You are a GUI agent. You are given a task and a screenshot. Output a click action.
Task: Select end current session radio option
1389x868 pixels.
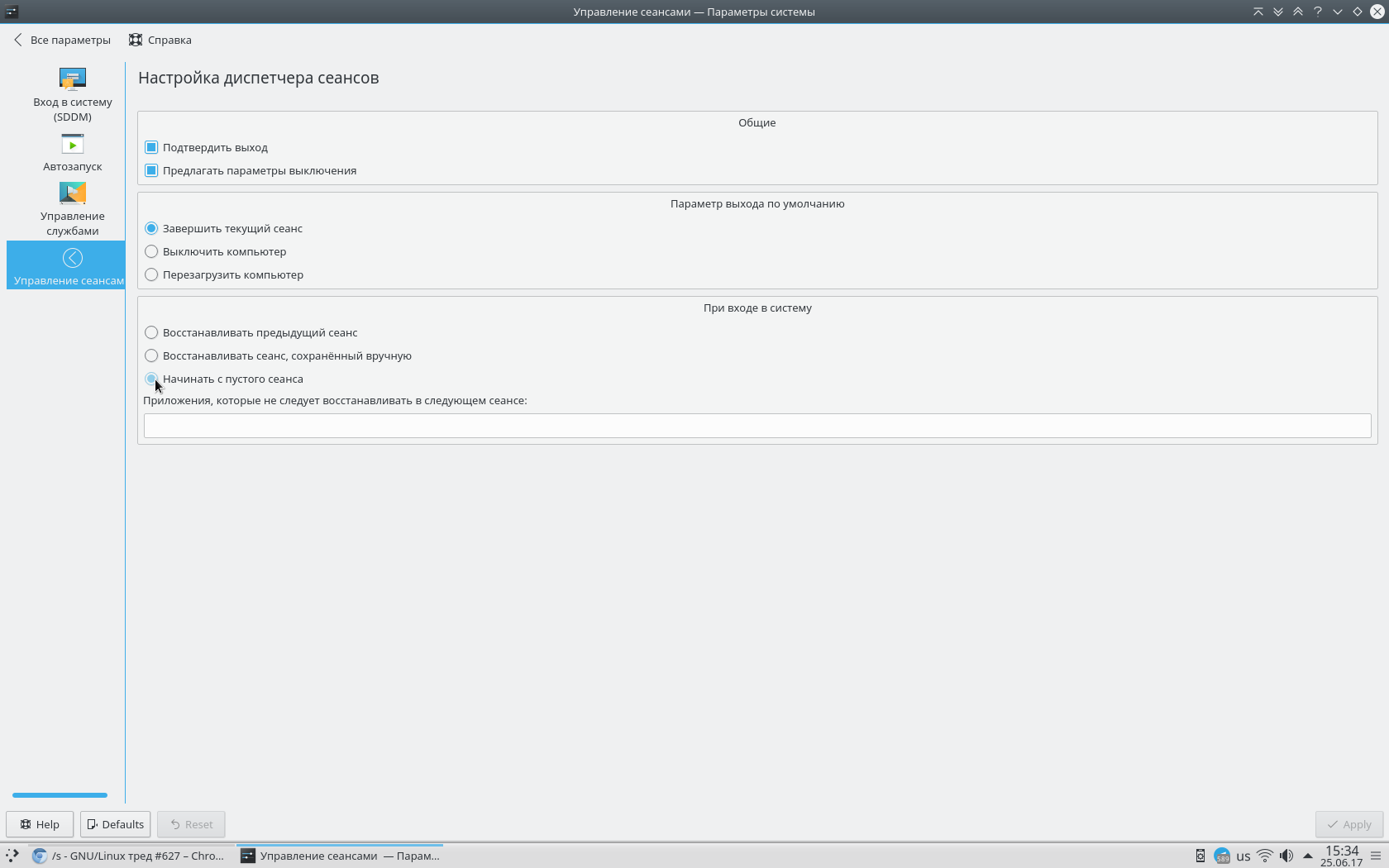pos(151,228)
